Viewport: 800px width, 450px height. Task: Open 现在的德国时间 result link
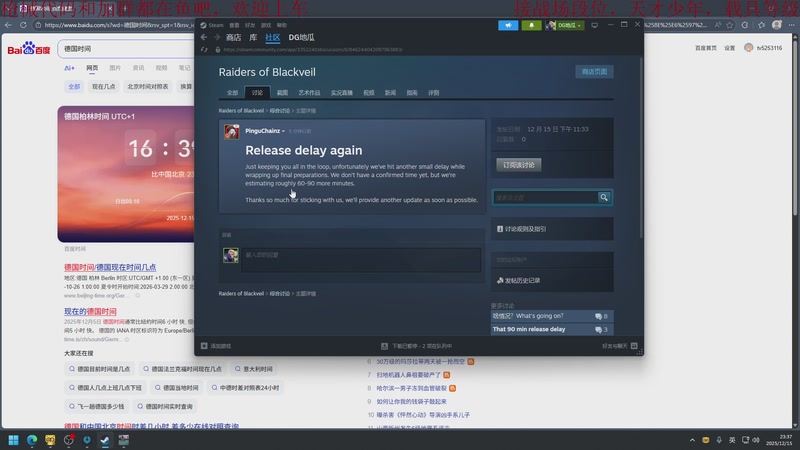click(x=90, y=311)
